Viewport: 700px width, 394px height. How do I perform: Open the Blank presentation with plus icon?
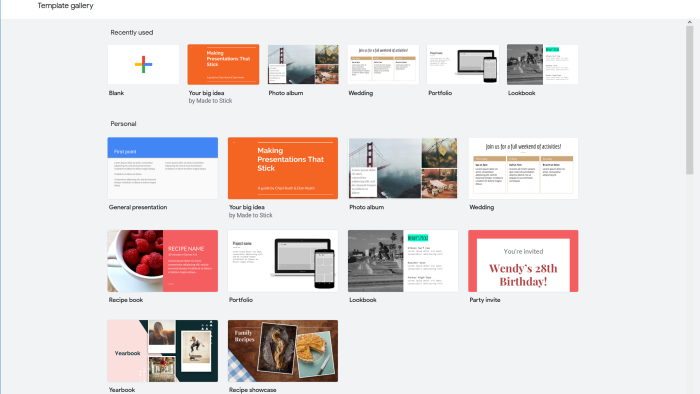click(x=143, y=64)
